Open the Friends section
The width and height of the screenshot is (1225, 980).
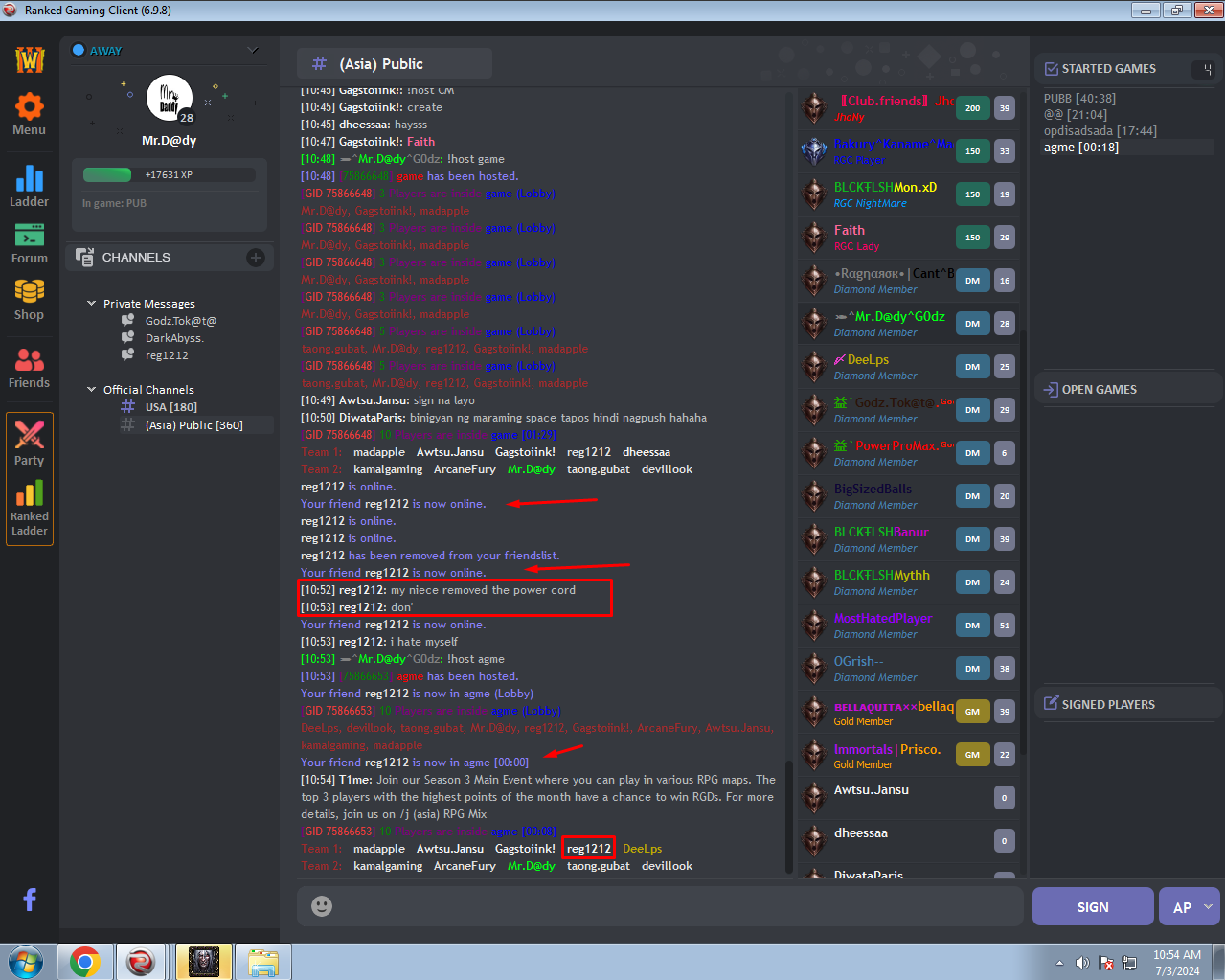[29, 368]
